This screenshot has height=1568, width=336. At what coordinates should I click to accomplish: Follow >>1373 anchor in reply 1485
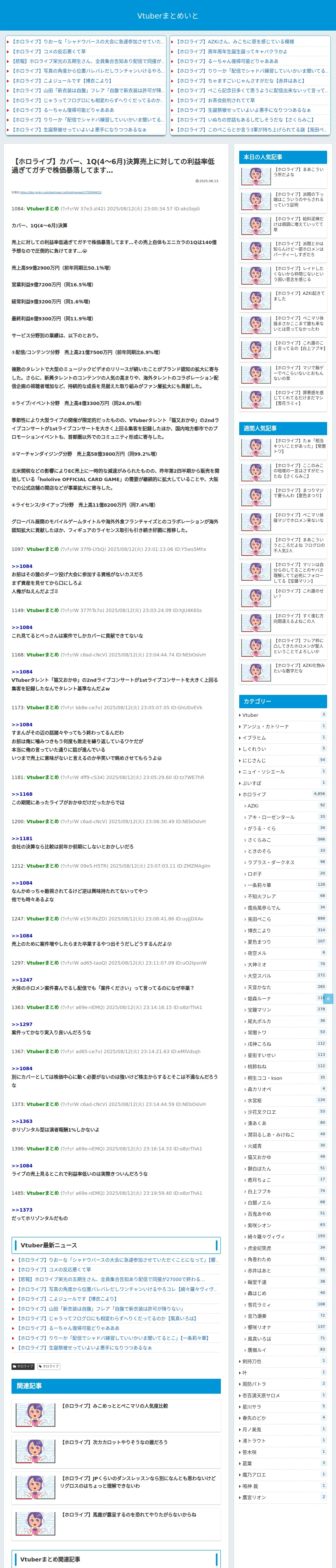pyautogui.click(x=22, y=1210)
